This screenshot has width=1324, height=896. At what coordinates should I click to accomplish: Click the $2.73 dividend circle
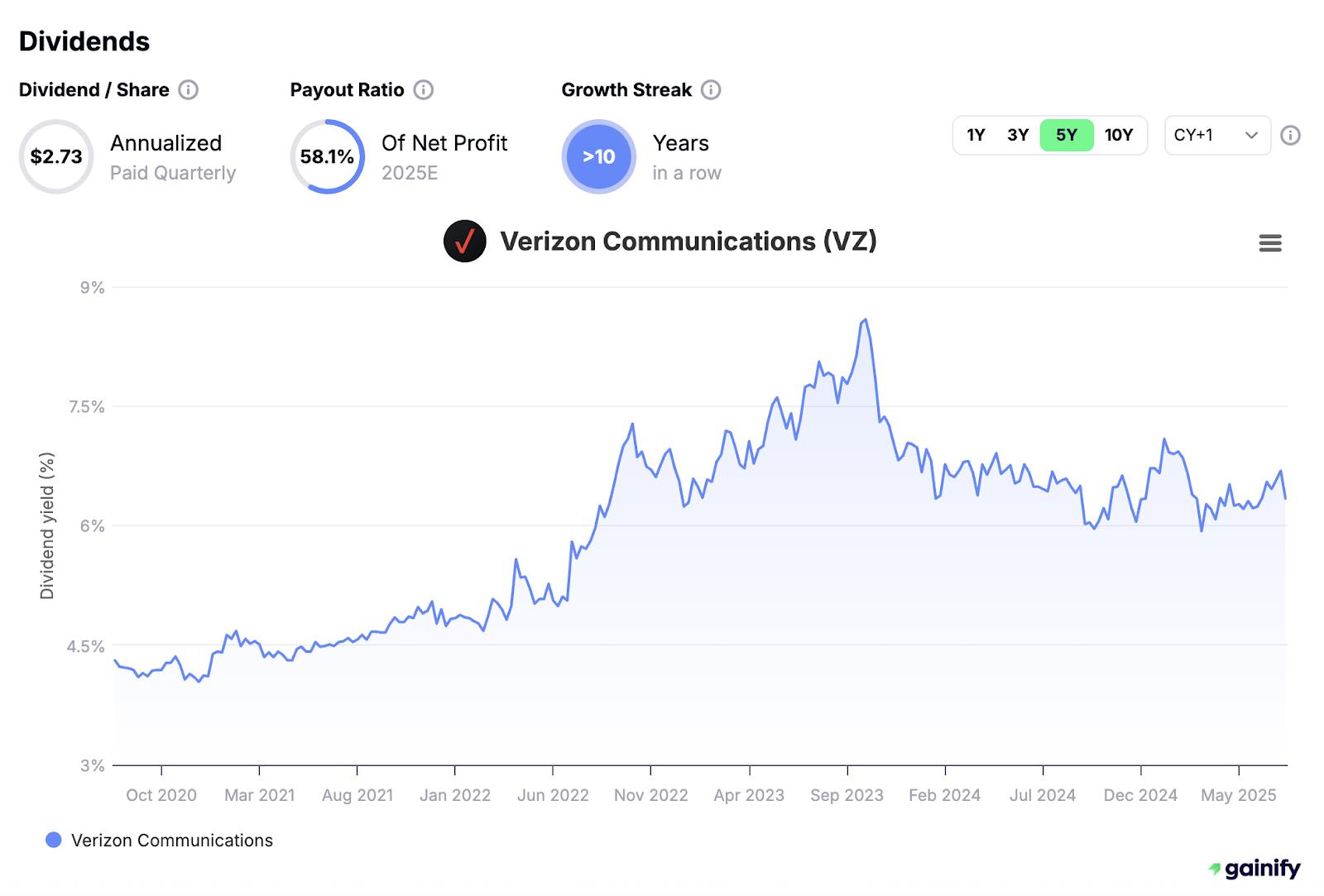[x=56, y=156]
